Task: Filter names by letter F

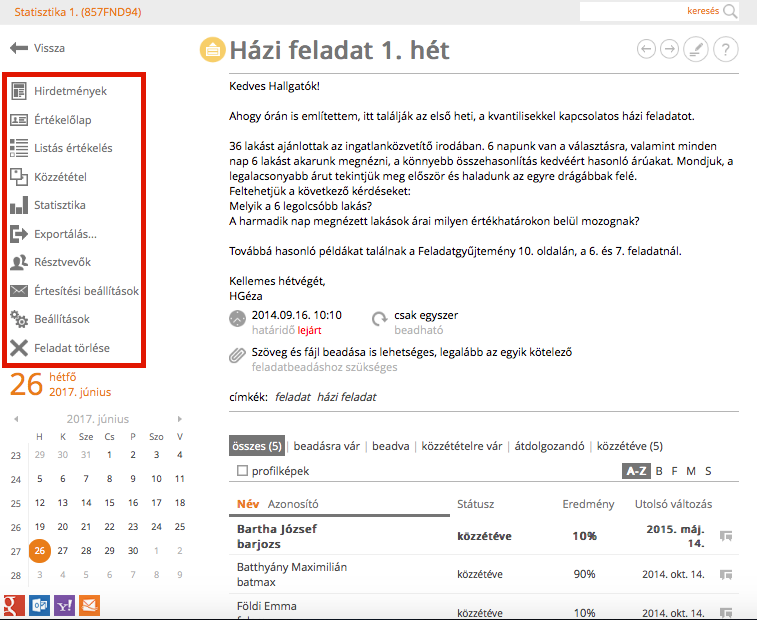Action: (674, 471)
